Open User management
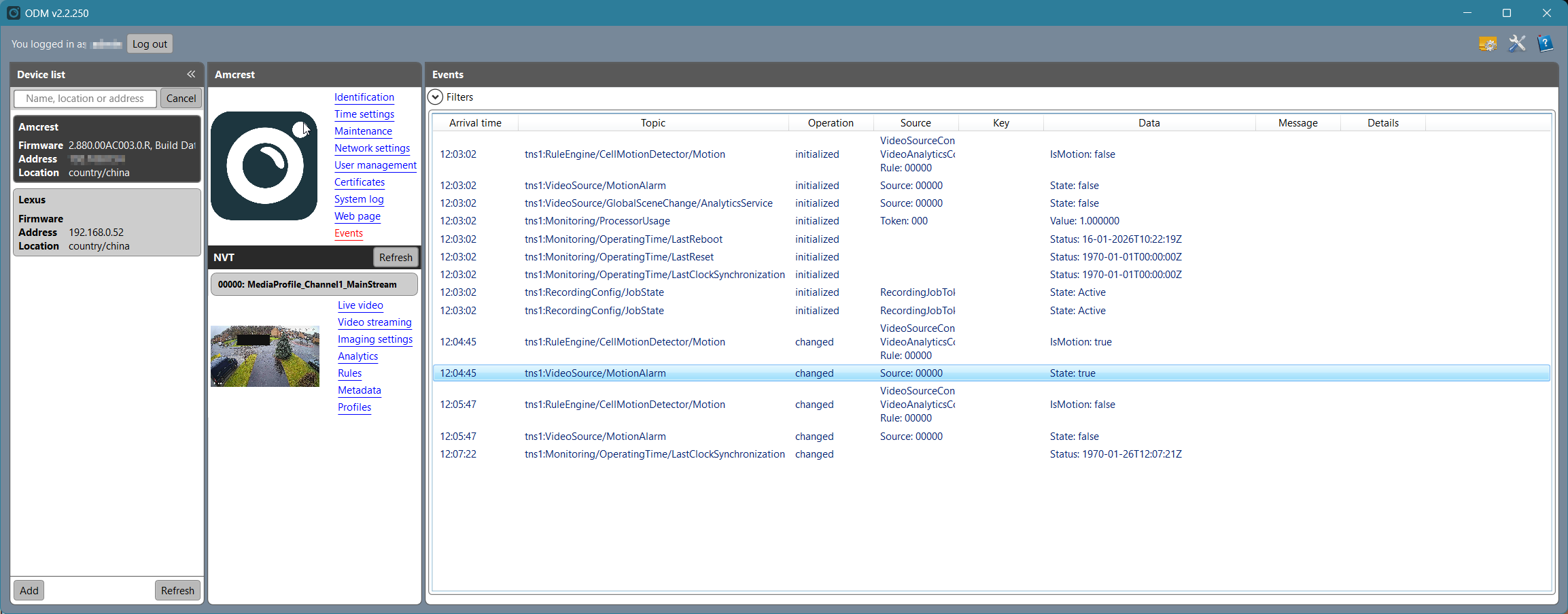This screenshot has height=614, width=1568. coord(375,165)
